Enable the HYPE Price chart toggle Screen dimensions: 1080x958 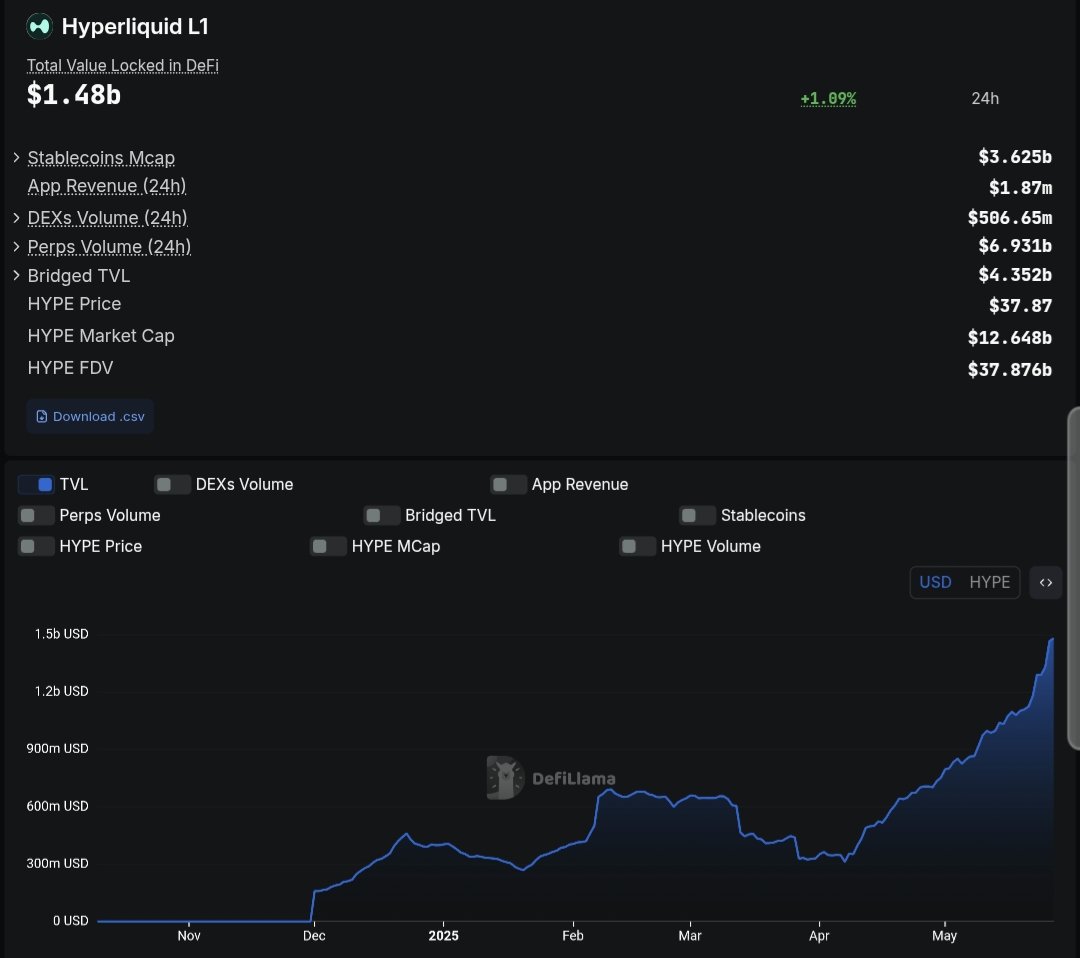(36, 546)
